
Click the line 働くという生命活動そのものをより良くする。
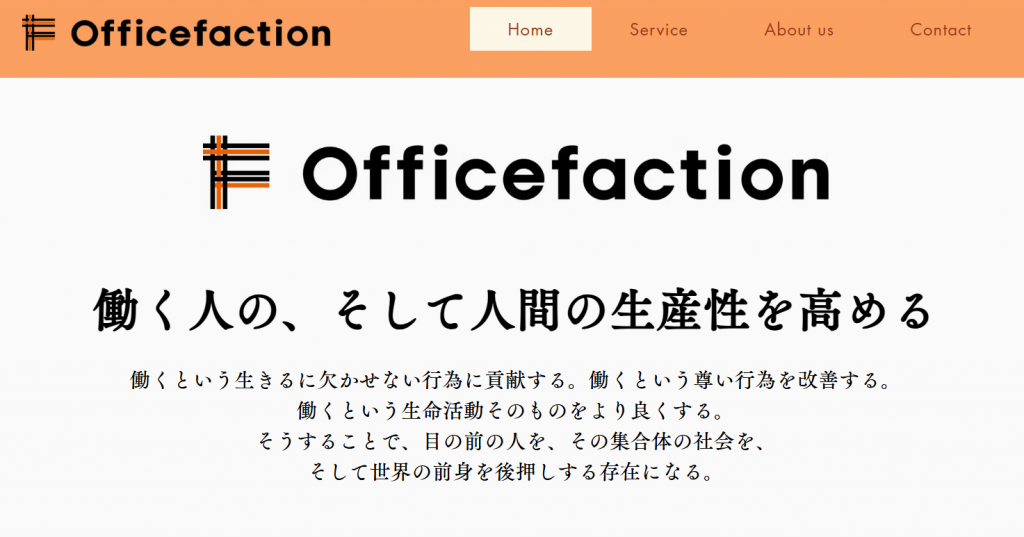click(510, 411)
